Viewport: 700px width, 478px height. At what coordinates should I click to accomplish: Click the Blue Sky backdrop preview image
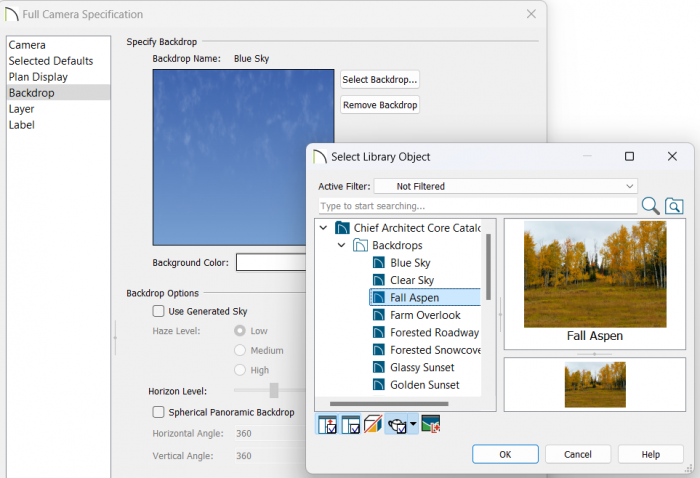point(243,157)
